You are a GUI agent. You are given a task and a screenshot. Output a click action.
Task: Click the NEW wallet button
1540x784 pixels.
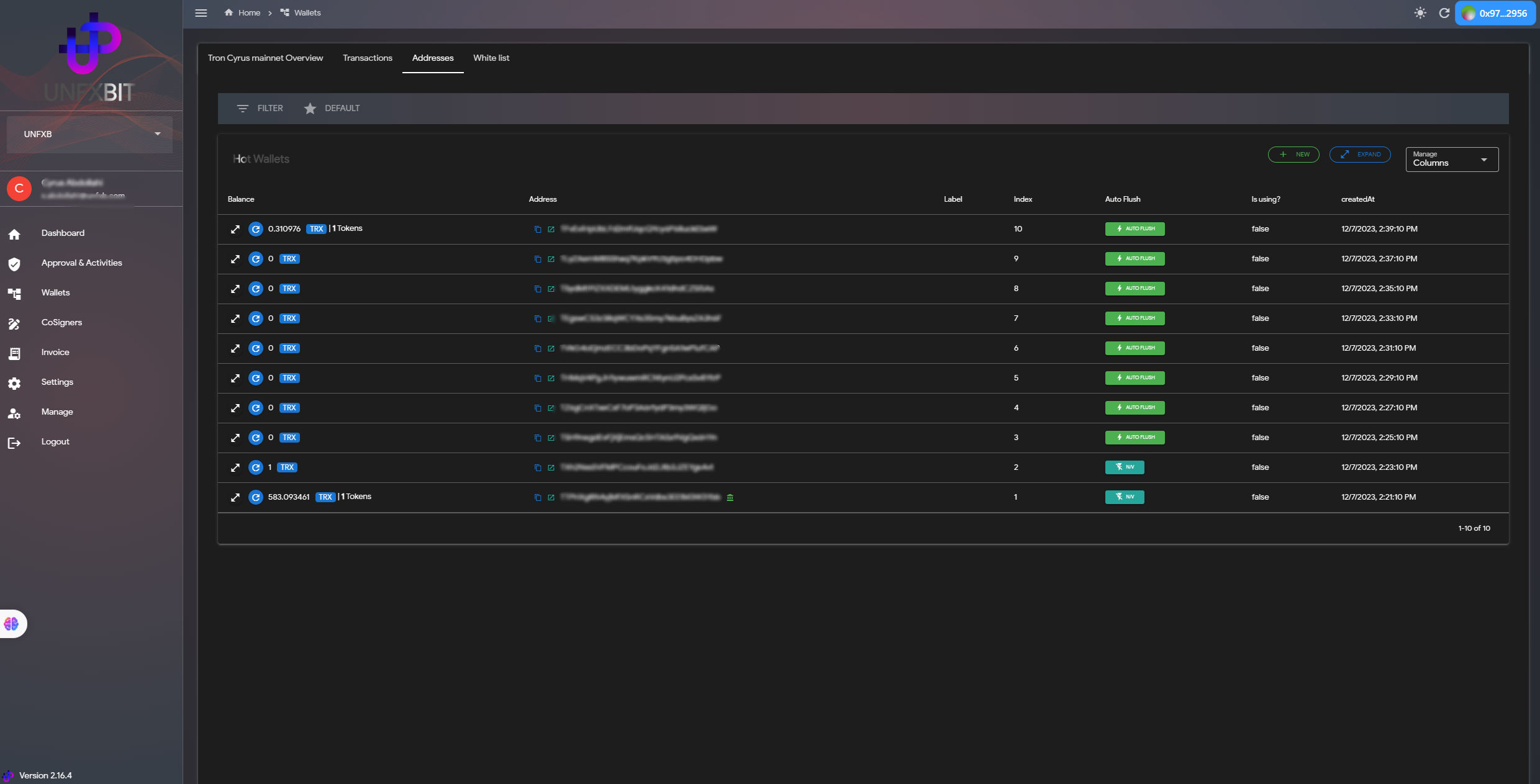1293,155
